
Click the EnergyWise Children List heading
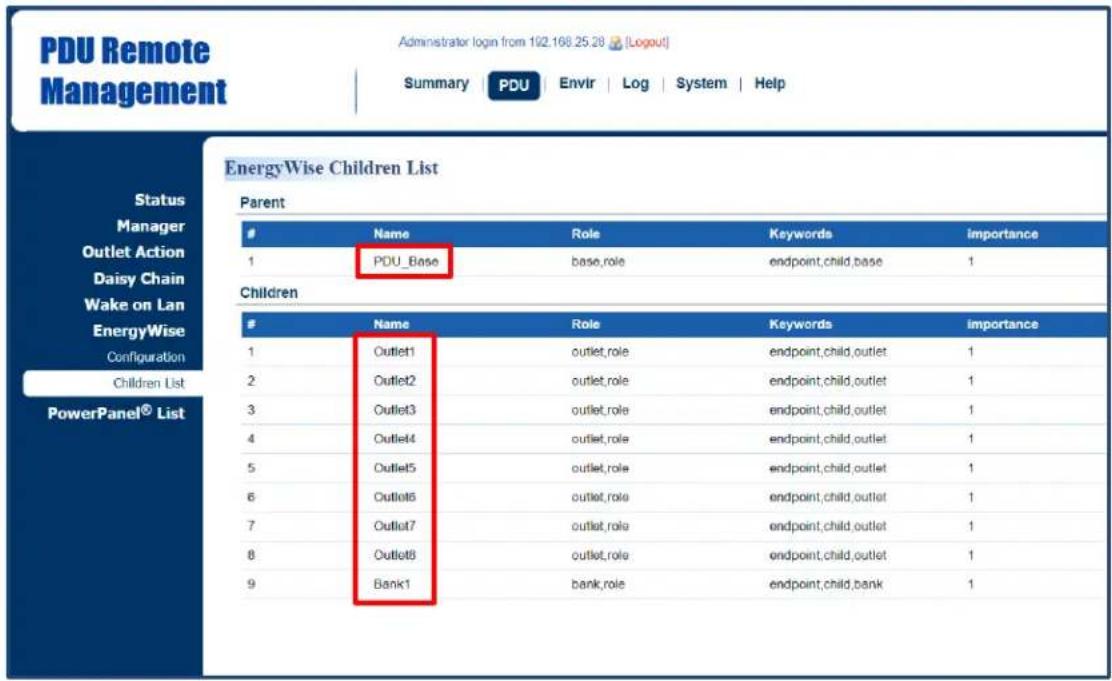pyautogui.click(x=331, y=168)
